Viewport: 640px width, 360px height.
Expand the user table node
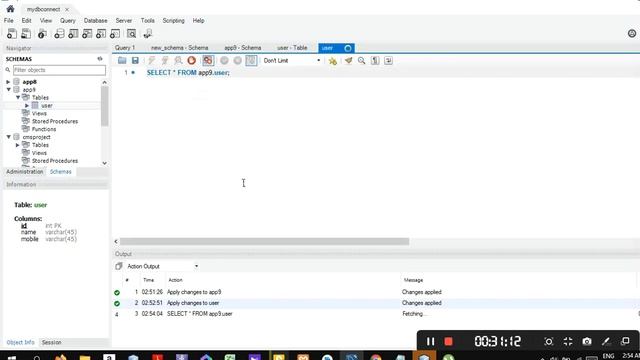[27, 105]
